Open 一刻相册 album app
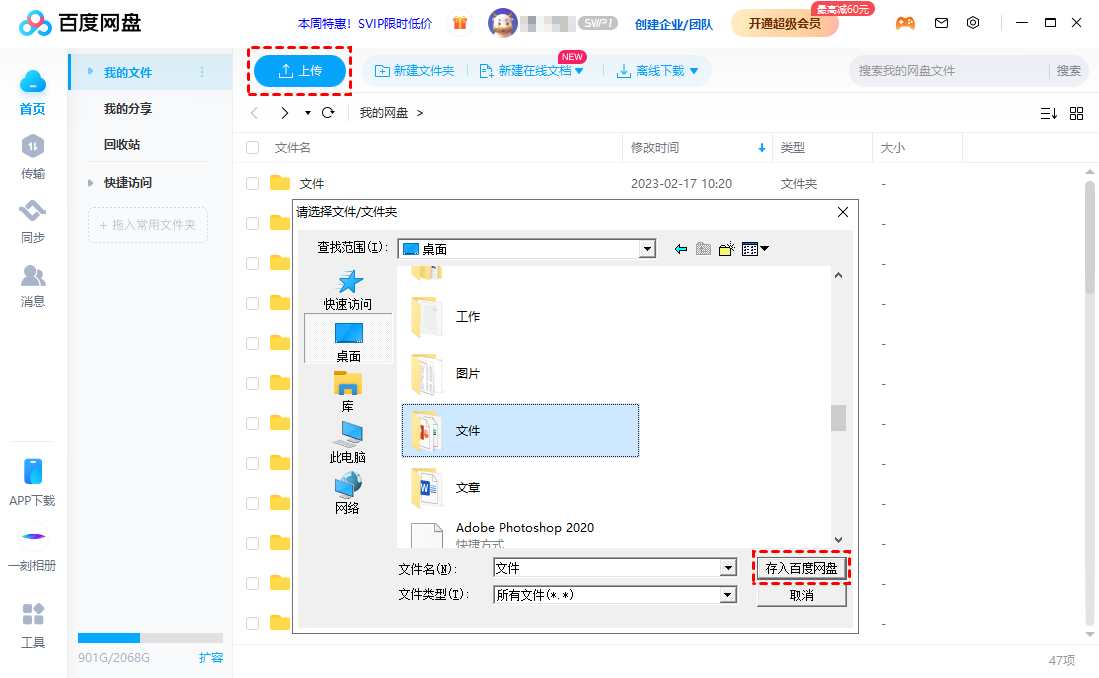The height and width of the screenshot is (678, 1099). coord(32,548)
